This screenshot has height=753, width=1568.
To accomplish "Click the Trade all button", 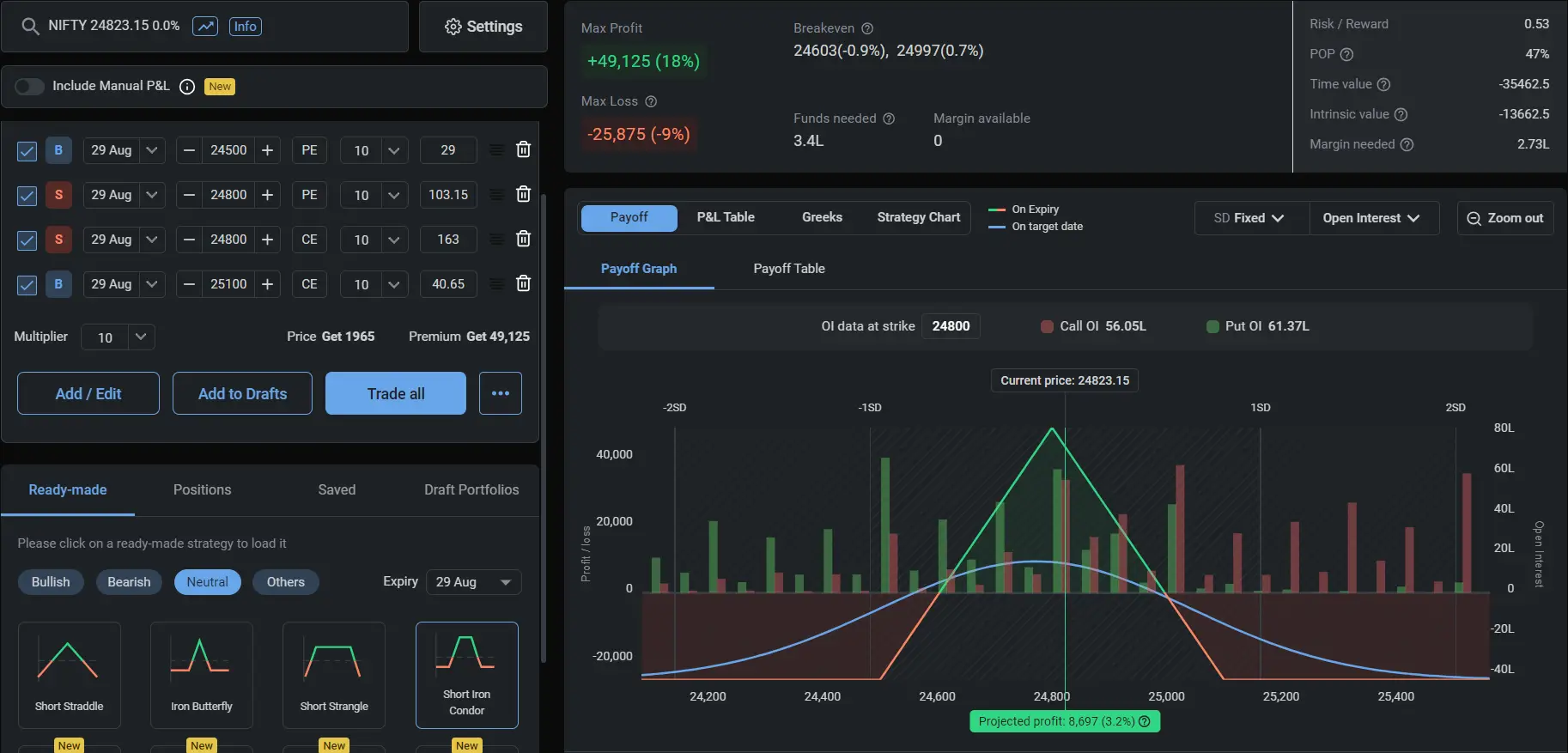I will tap(396, 393).
